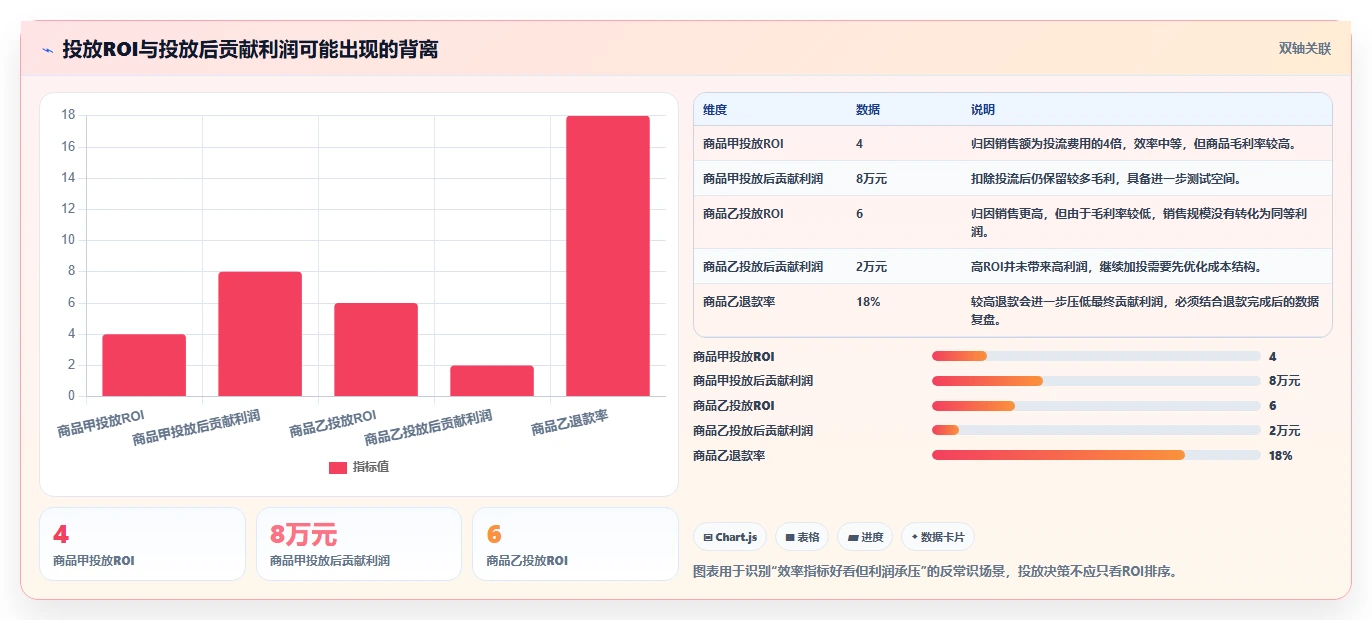Click the 商品乙投放后贡献利润 chart bar
Image resolution: width=1372 pixels, height=620 pixels.
pyautogui.click(x=492, y=381)
